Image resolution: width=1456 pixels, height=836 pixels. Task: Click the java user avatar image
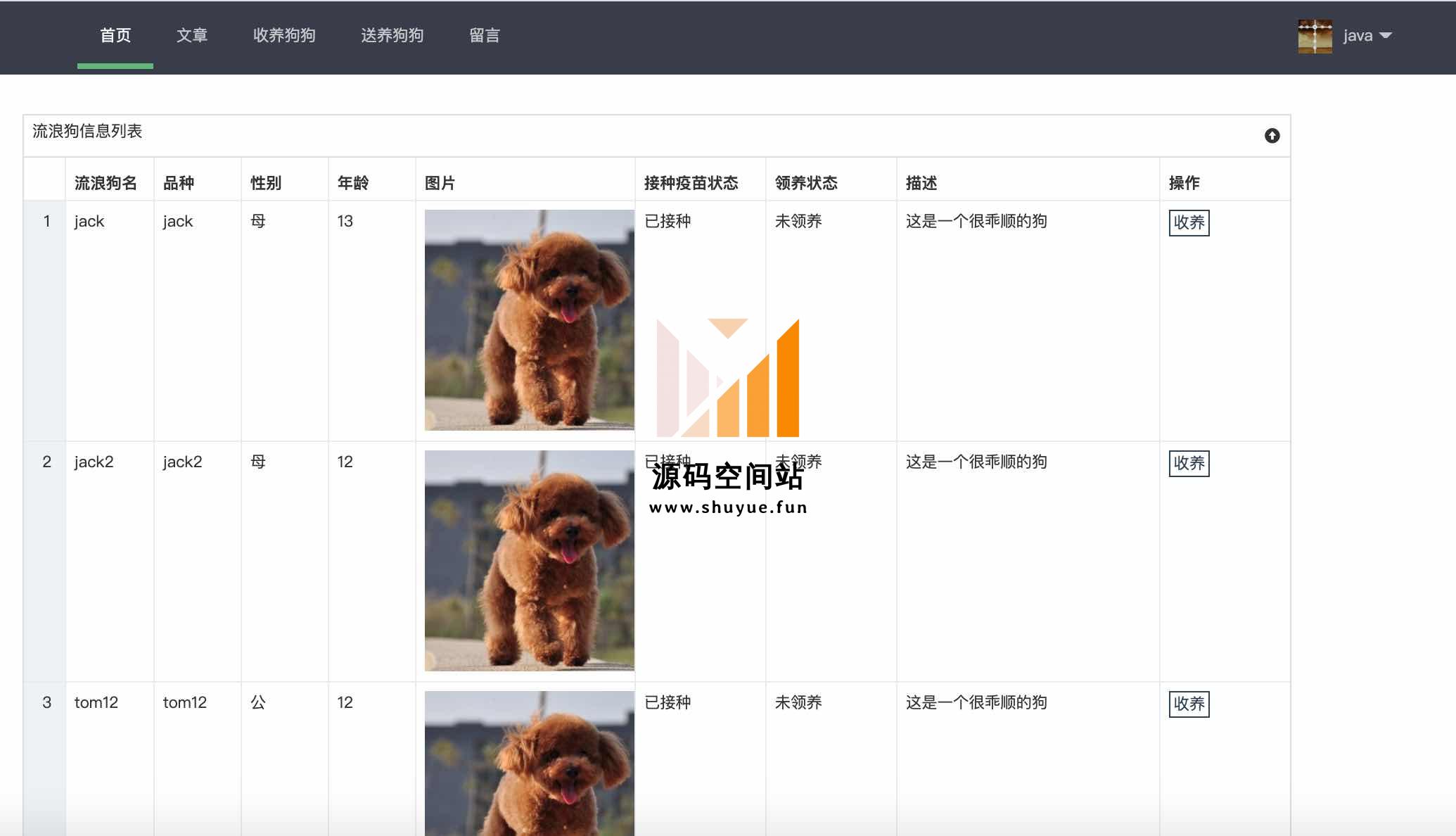(x=1315, y=36)
